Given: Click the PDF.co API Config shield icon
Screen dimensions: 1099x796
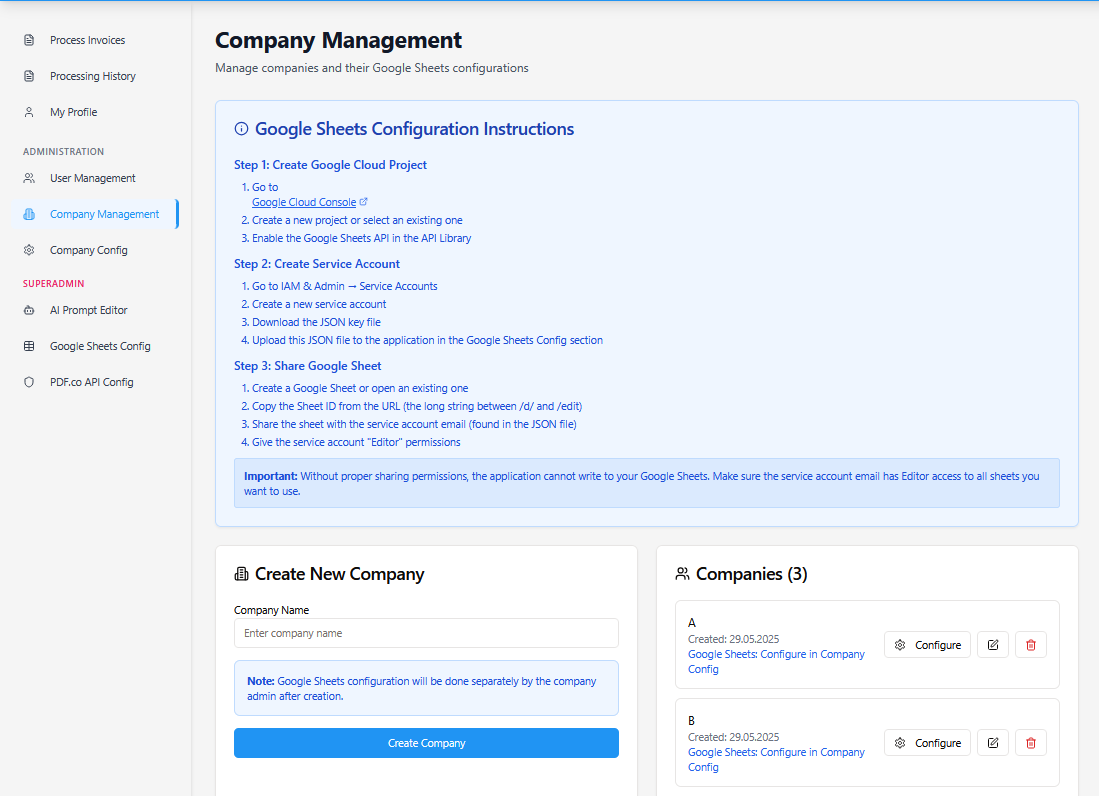Looking at the screenshot, I should coord(29,382).
